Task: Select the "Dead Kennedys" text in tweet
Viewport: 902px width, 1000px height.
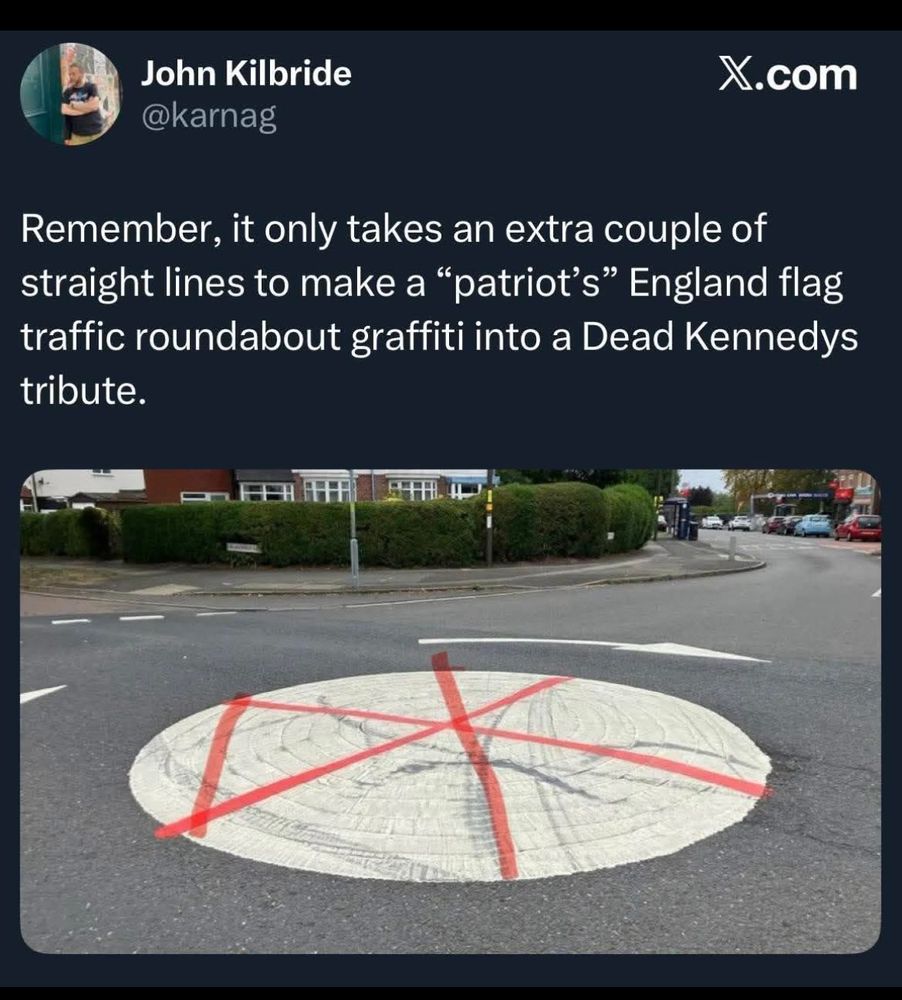Action: coord(719,337)
